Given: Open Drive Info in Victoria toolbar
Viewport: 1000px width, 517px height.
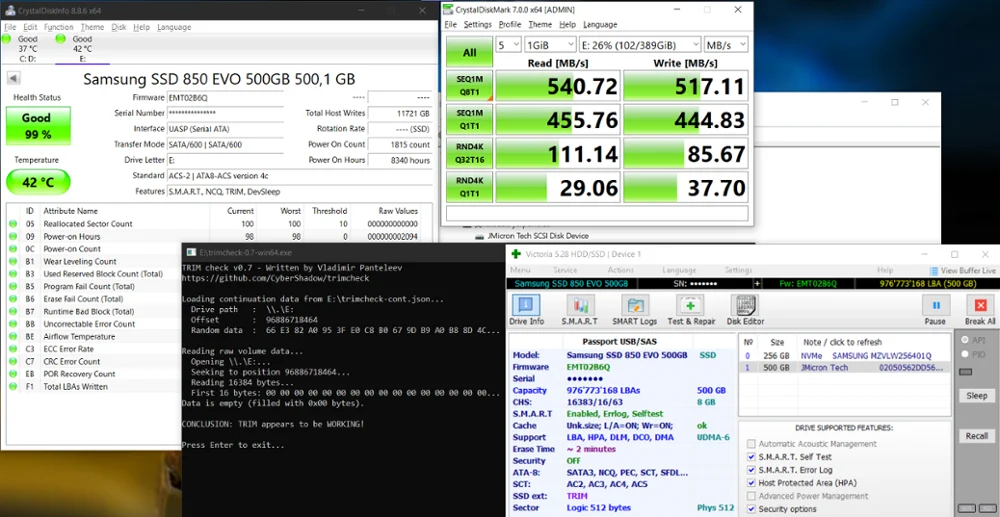Looking at the screenshot, I should (x=526, y=310).
